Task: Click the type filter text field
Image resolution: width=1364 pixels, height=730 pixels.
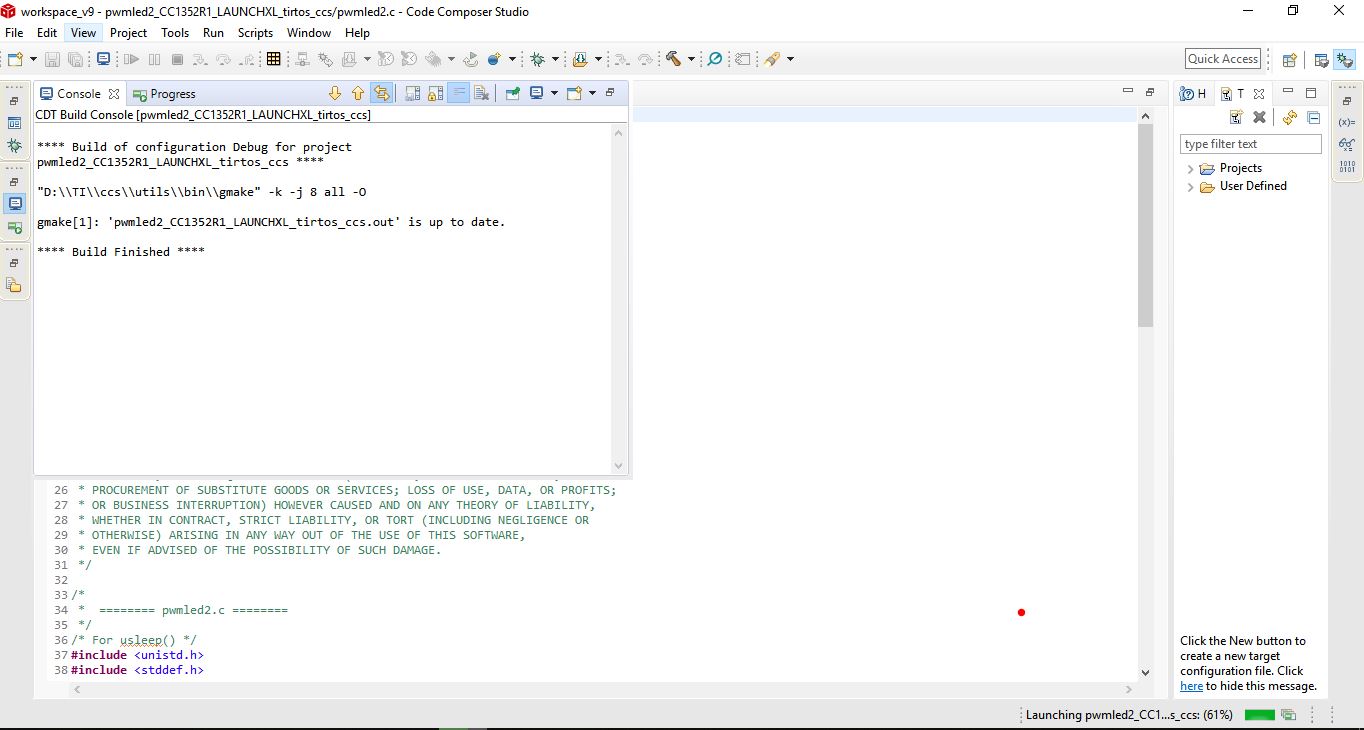Action: coord(1248,143)
